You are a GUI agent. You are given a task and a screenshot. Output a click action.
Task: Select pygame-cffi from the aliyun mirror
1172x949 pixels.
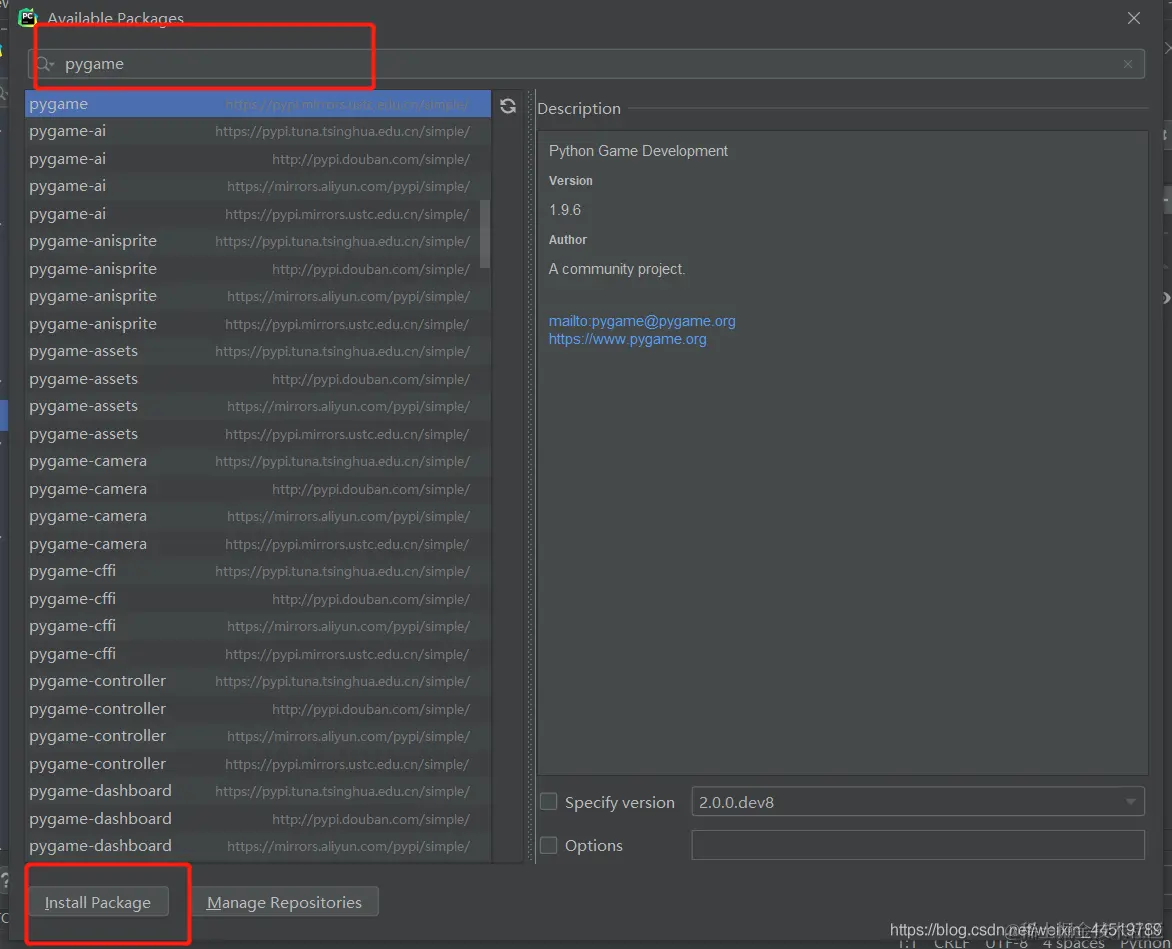pyautogui.click(x=258, y=625)
